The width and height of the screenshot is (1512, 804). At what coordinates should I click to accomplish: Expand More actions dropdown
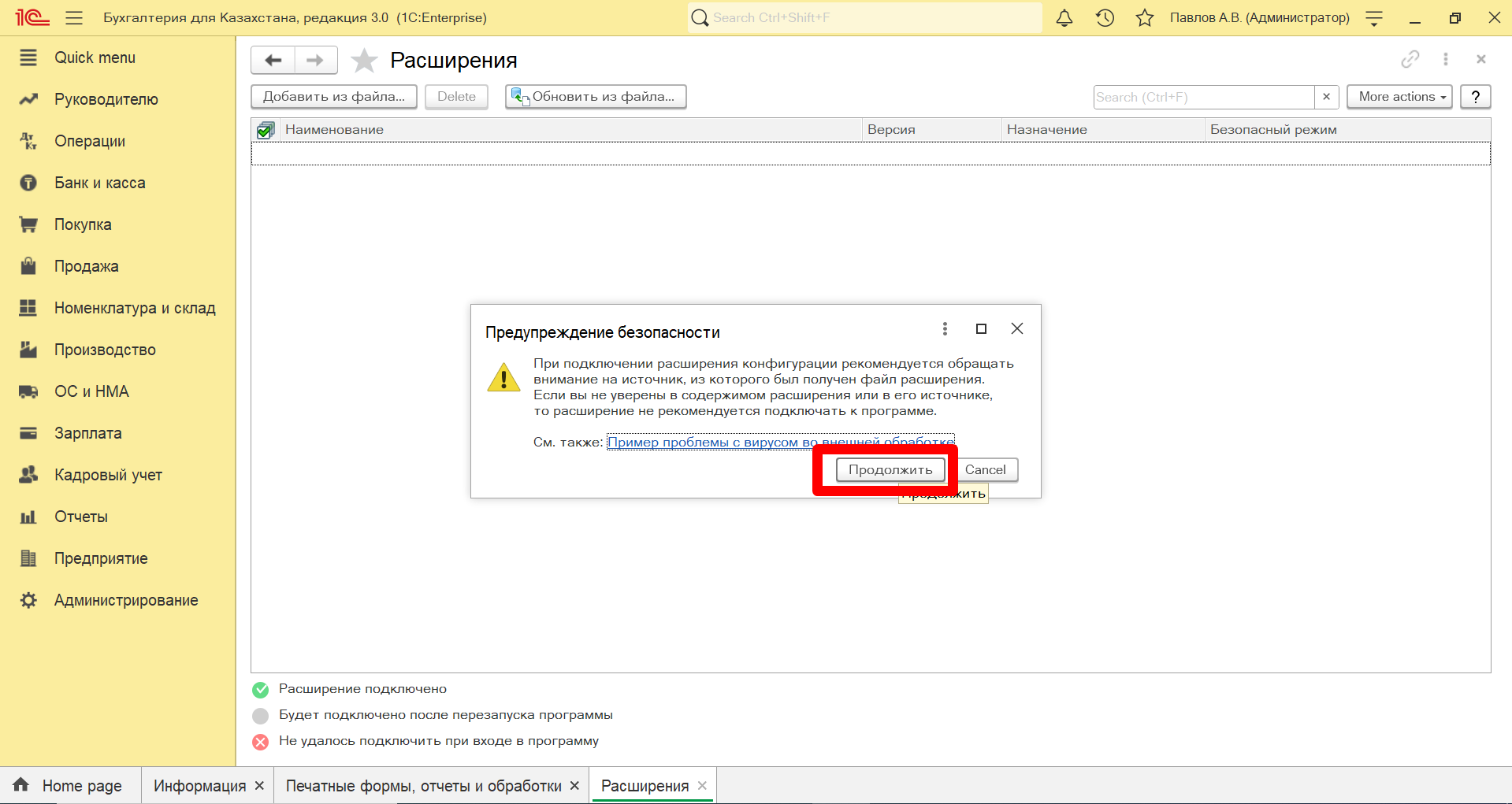point(1399,97)
